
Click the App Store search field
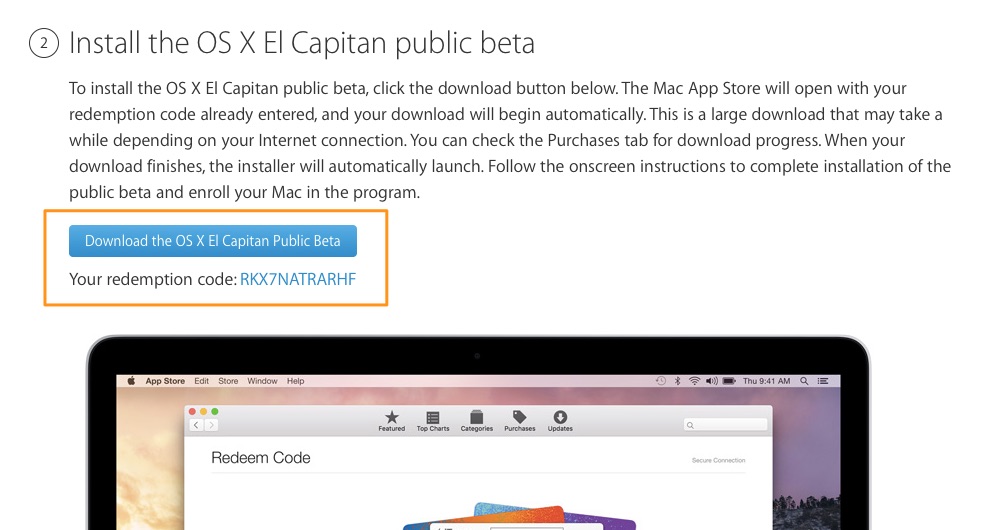[726, 425]
